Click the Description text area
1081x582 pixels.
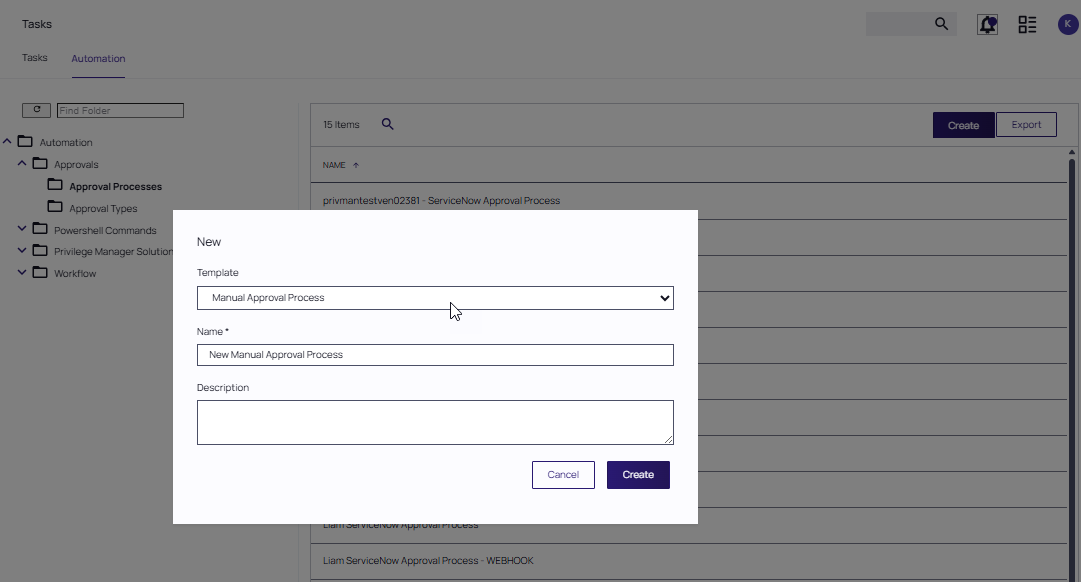(435, 422)
